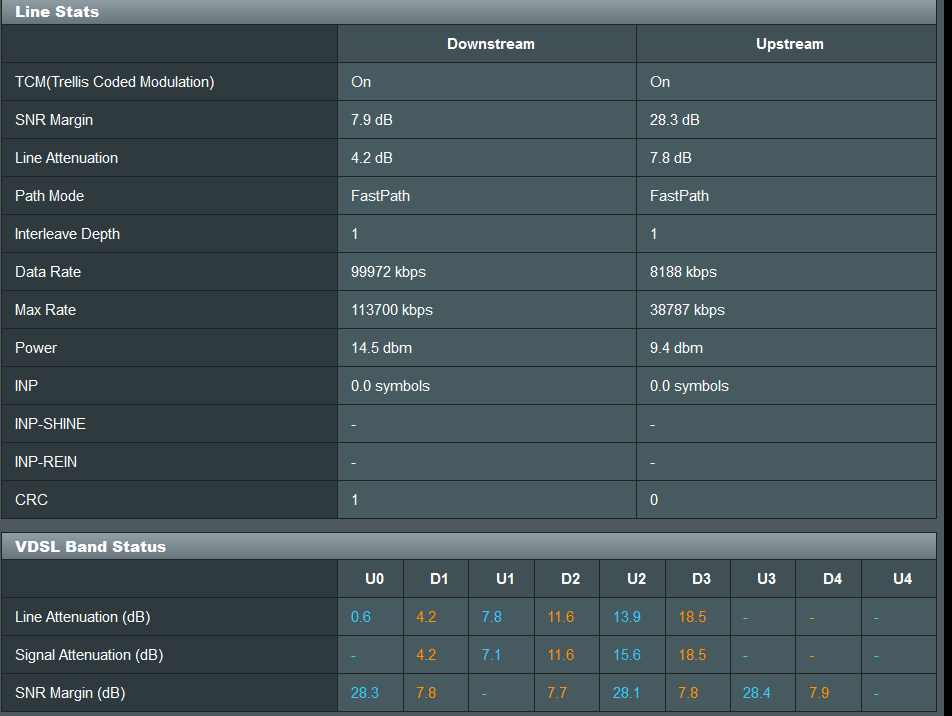Viewport: 952px width, 716px height.
Task: Select the Upstream column header
Action: [x=789, y=44]
